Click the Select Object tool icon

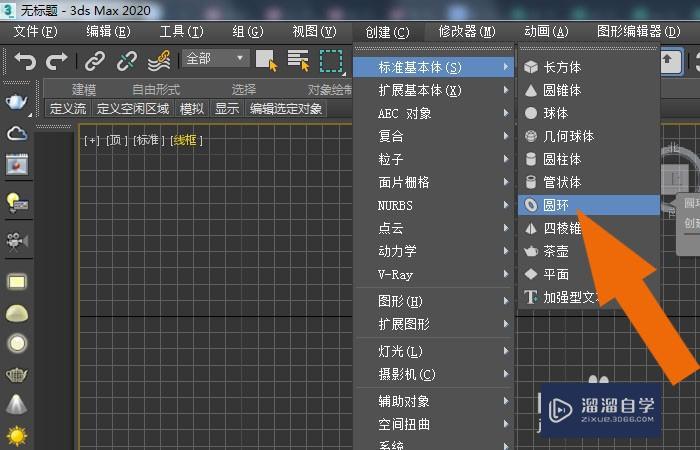[267, 61]
